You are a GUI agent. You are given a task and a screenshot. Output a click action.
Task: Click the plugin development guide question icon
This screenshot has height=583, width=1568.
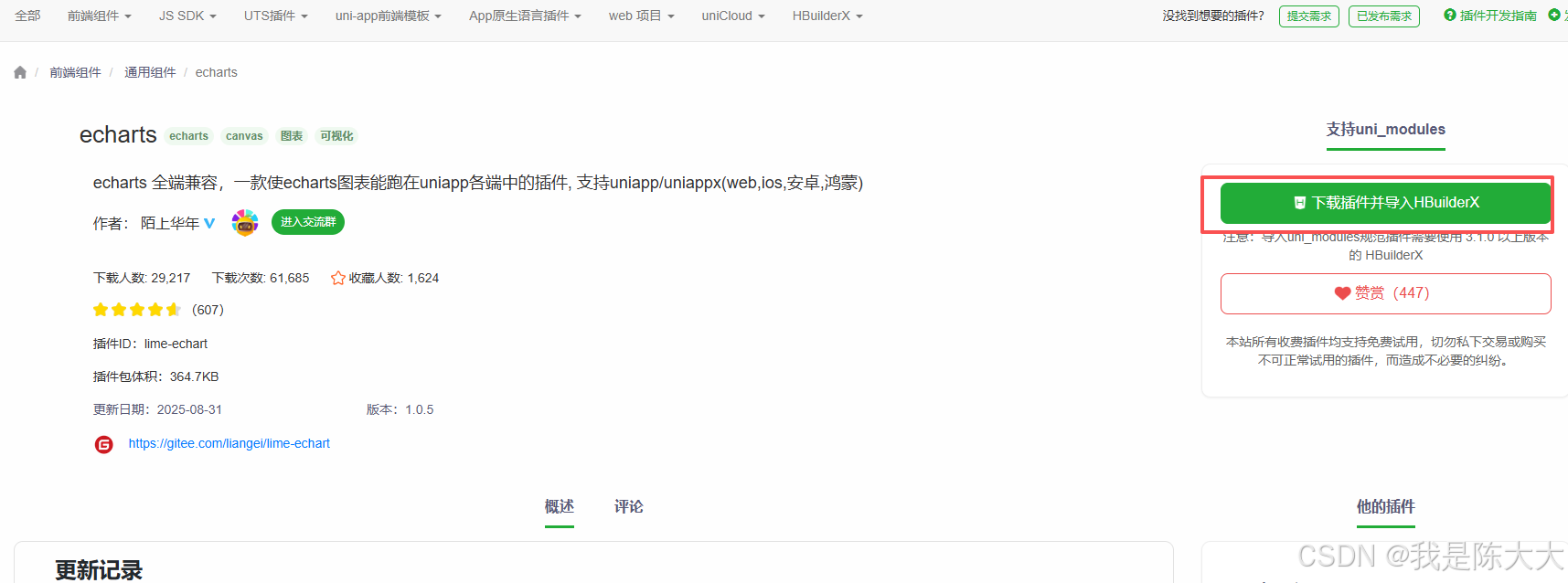(x=1449, y=16)
